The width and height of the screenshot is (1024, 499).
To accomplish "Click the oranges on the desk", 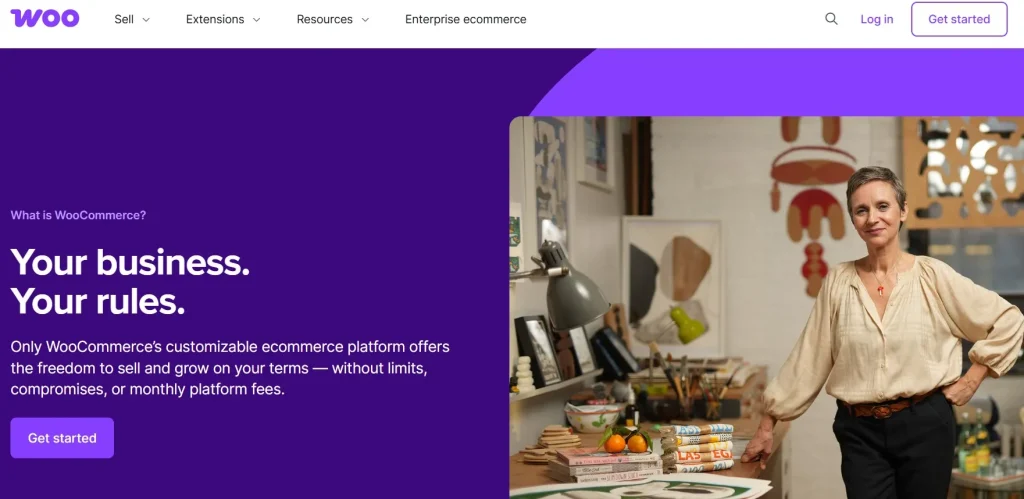I will [x=626, y=443].
